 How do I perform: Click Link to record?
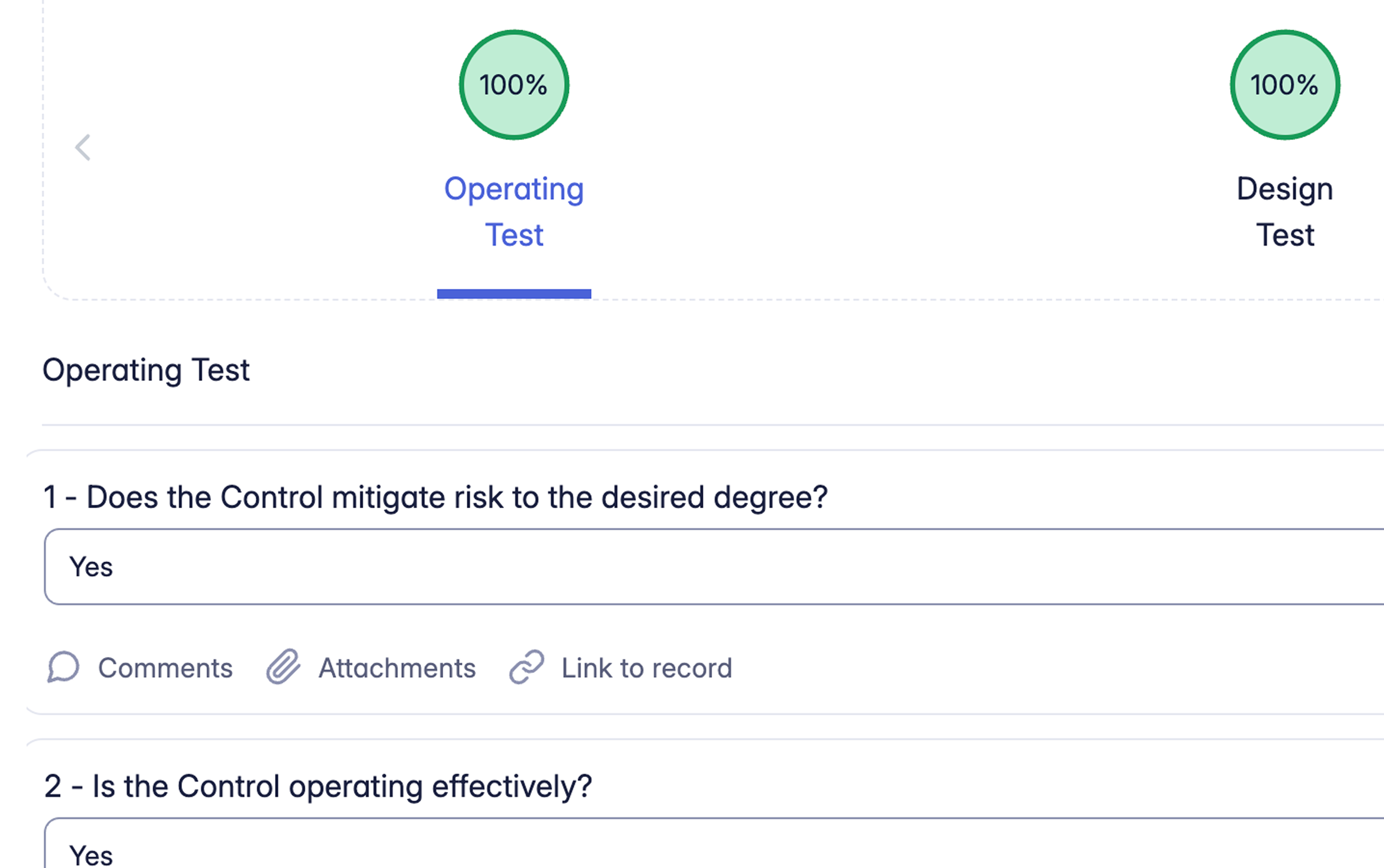(647, 668)
